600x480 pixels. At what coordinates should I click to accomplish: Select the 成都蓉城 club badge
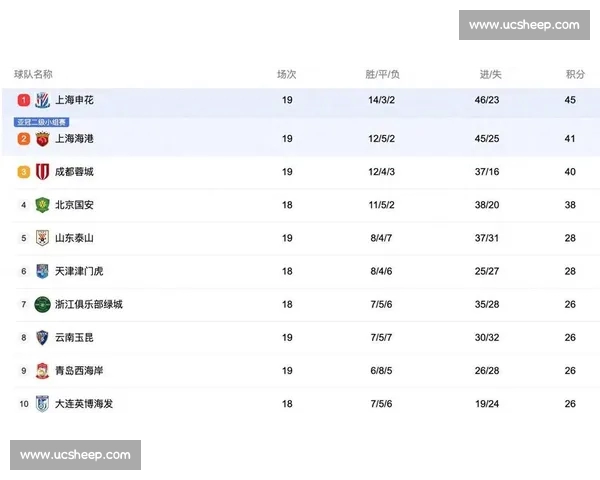(x=42, y=172)
